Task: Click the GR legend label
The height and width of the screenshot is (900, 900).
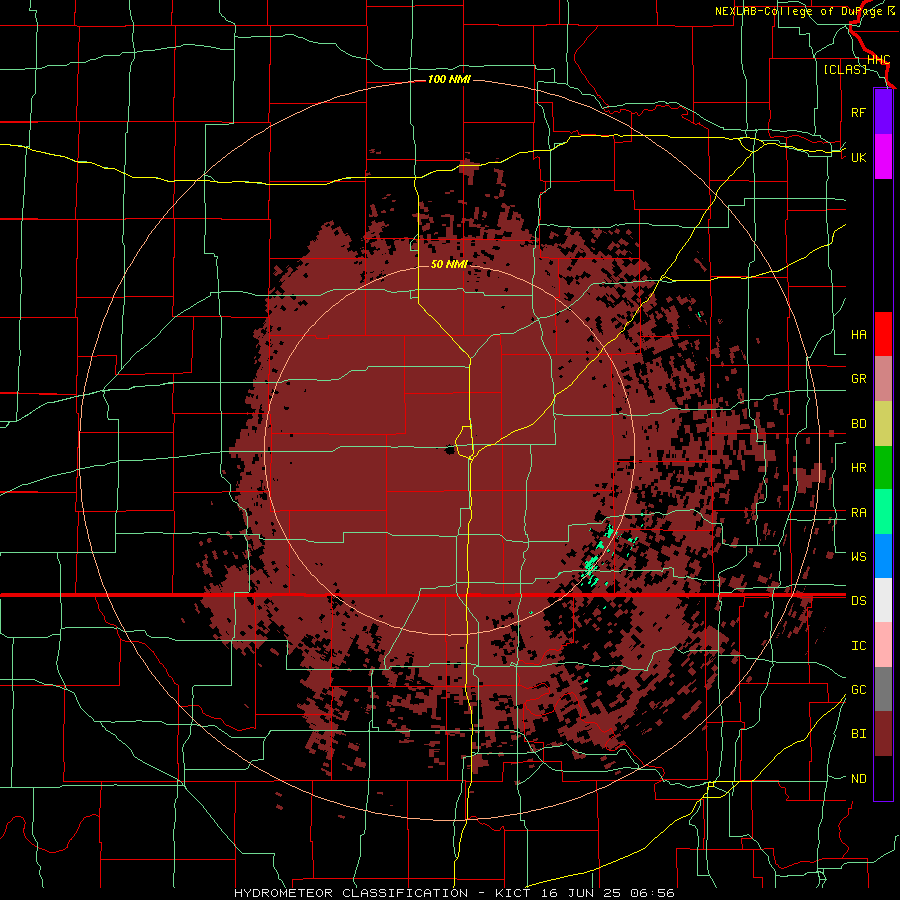Action: tap(858, 379)
